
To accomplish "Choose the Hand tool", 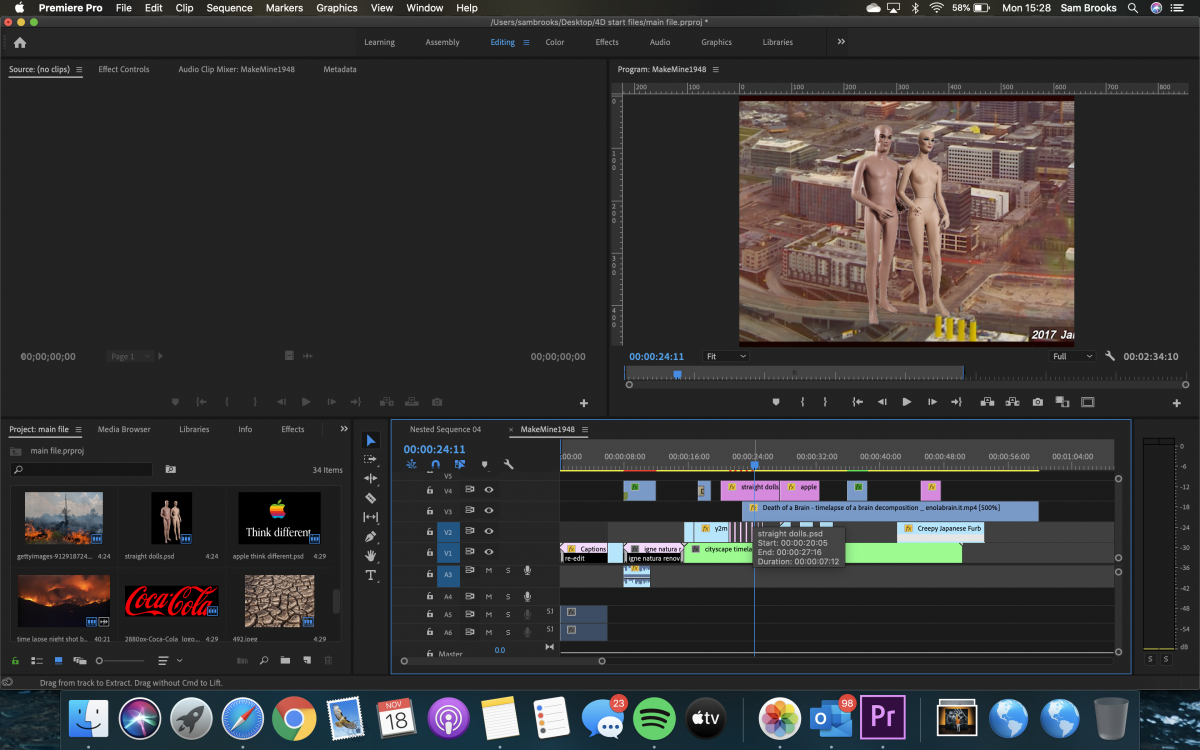I will coord(370,555).
